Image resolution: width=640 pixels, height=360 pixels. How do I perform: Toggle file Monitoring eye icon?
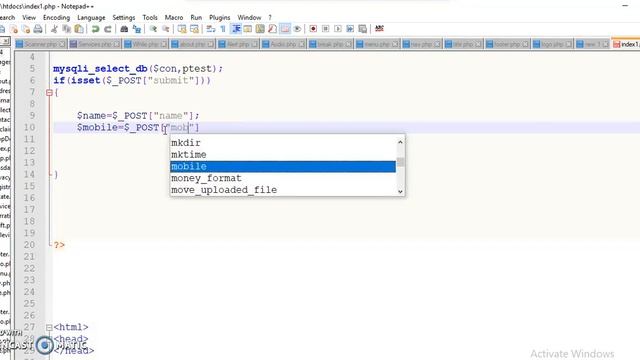coord(298,29)
